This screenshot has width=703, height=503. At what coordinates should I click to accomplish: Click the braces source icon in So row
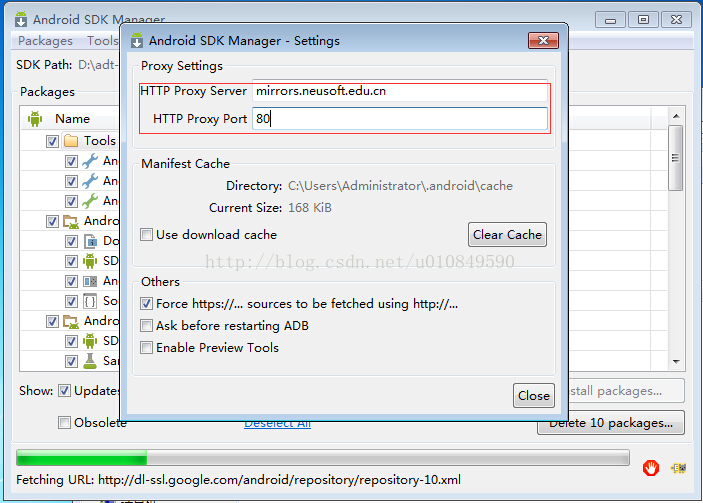90,301
